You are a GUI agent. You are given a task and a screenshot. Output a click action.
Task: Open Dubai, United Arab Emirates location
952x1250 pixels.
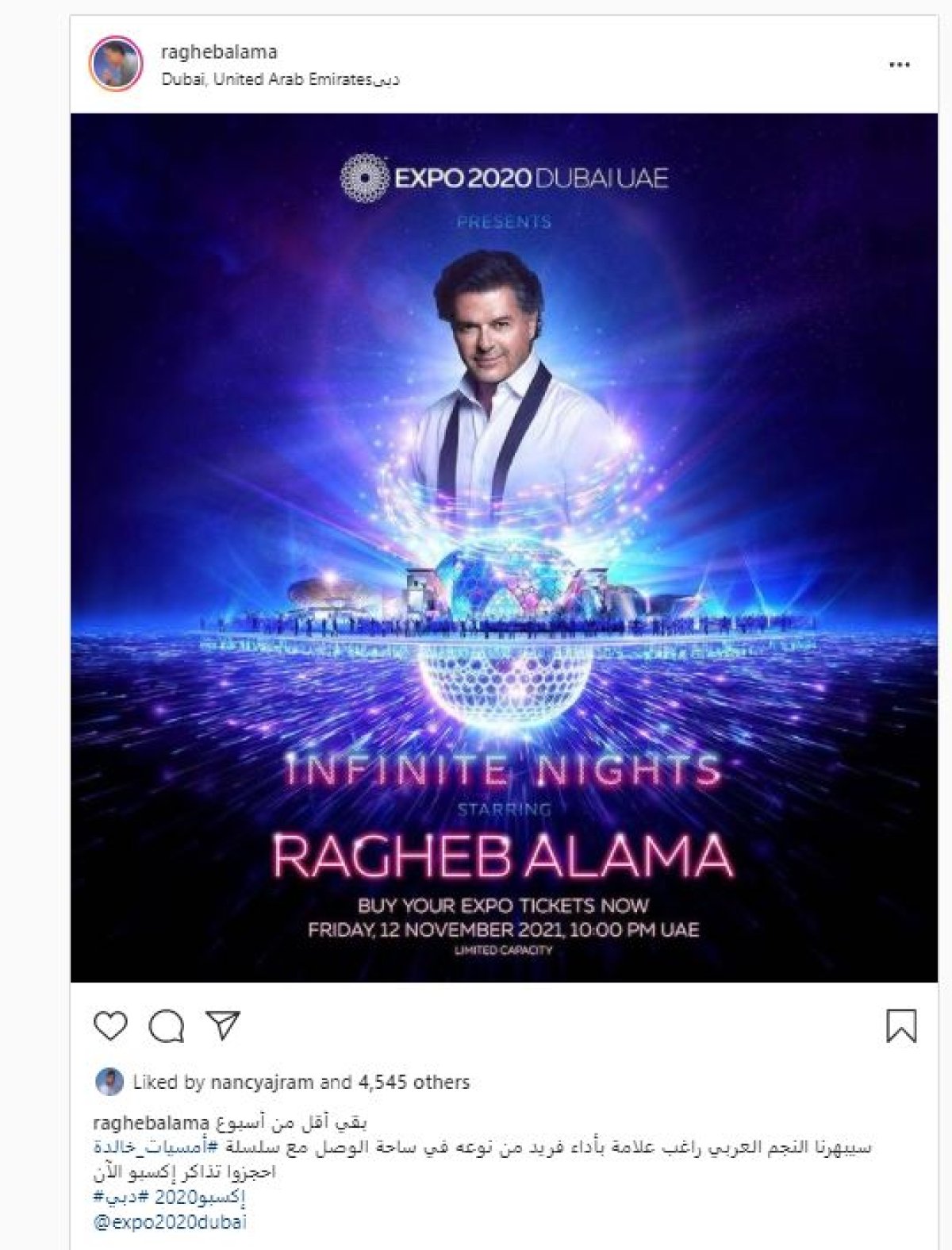(x=280, y=79)
